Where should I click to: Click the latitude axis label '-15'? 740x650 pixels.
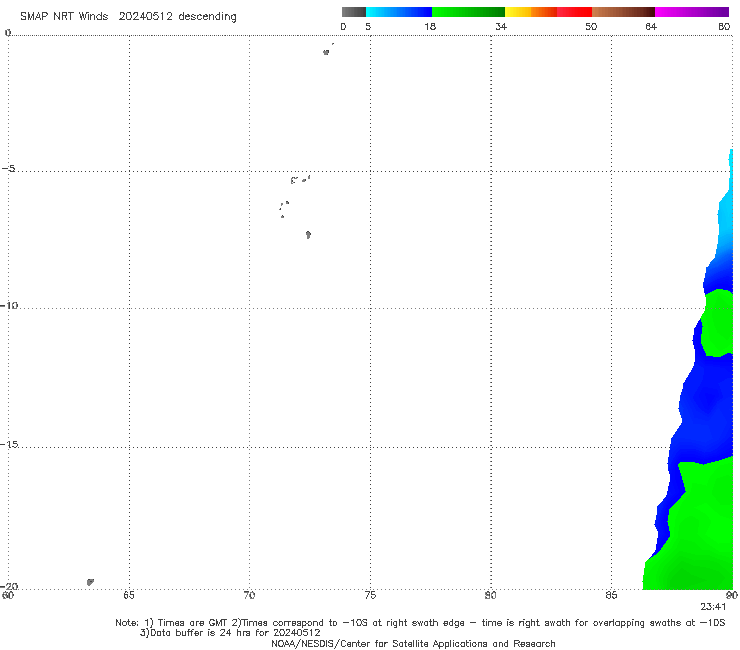pos(8,444)
